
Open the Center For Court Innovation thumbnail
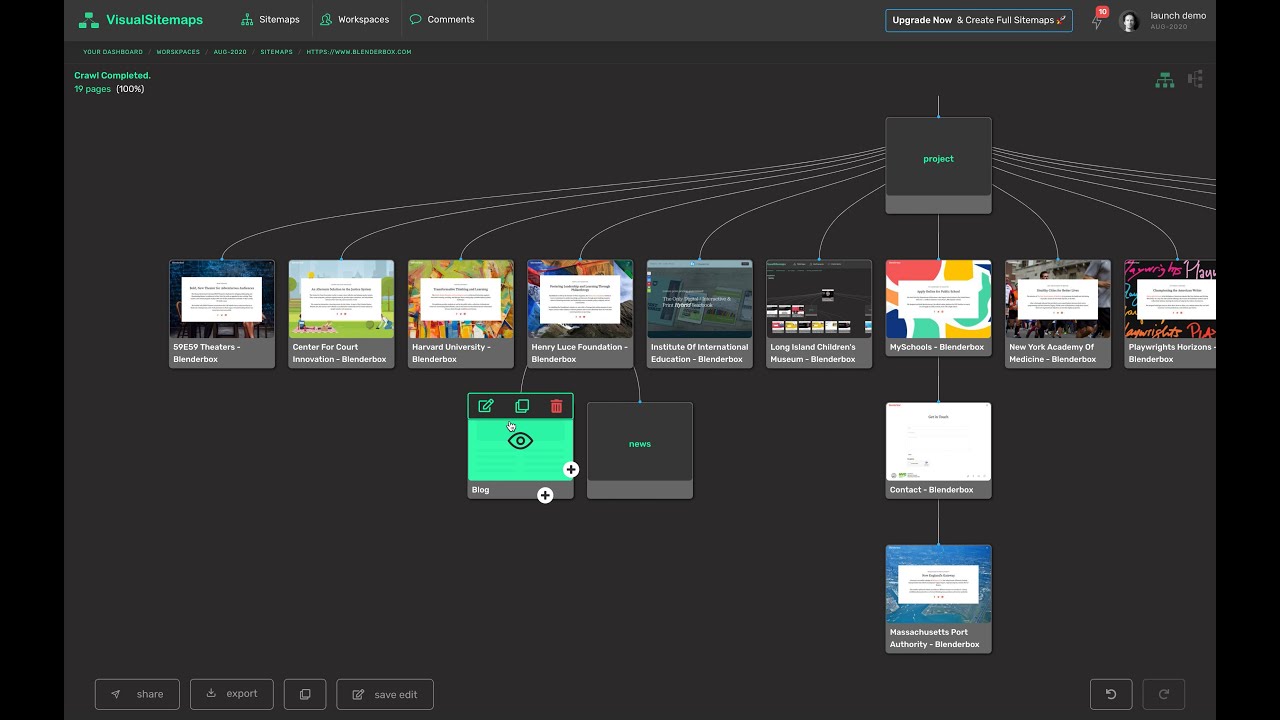click(341, 299)
